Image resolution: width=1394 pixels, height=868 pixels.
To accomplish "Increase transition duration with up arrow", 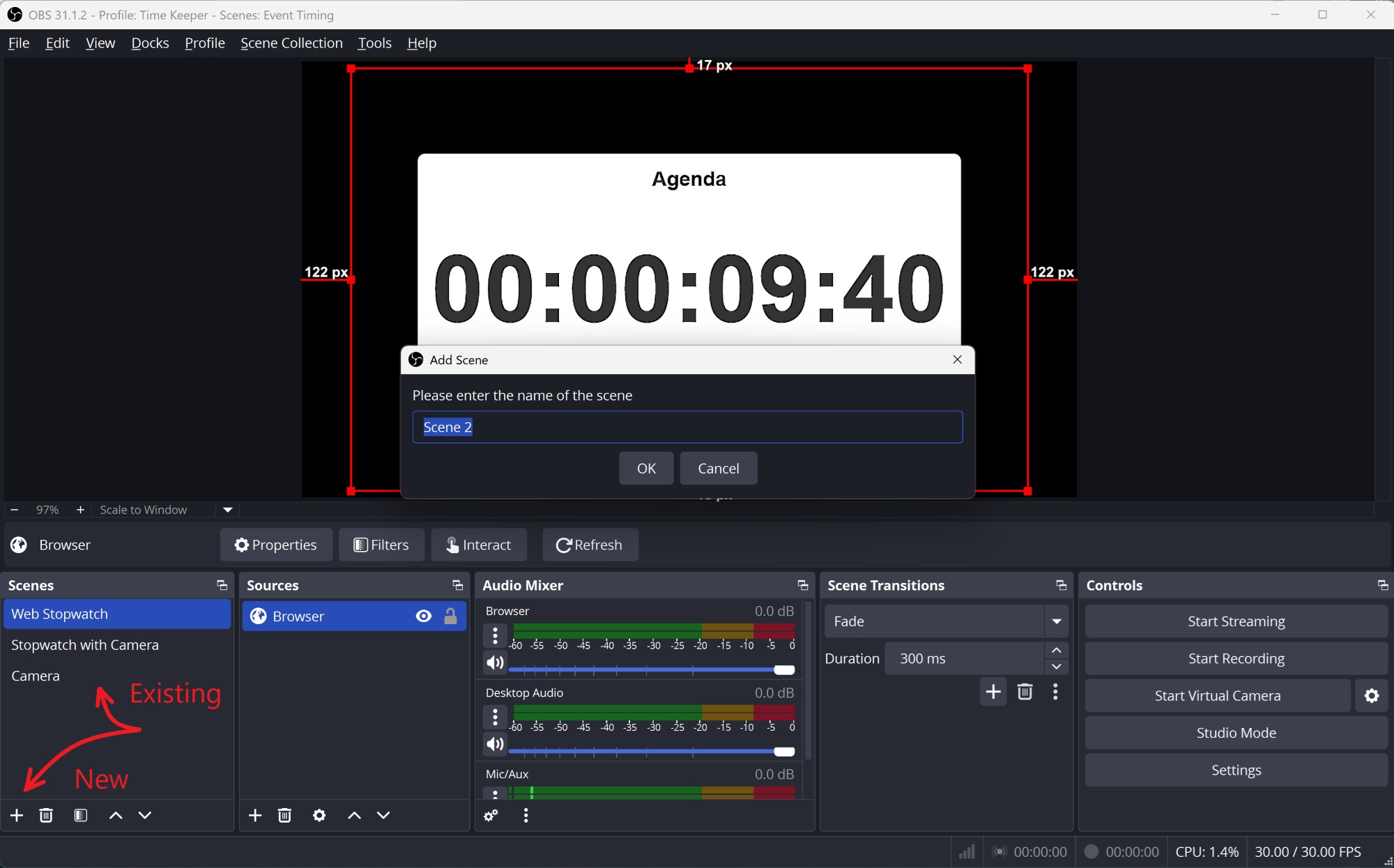I will click(x=1057, y=651).
